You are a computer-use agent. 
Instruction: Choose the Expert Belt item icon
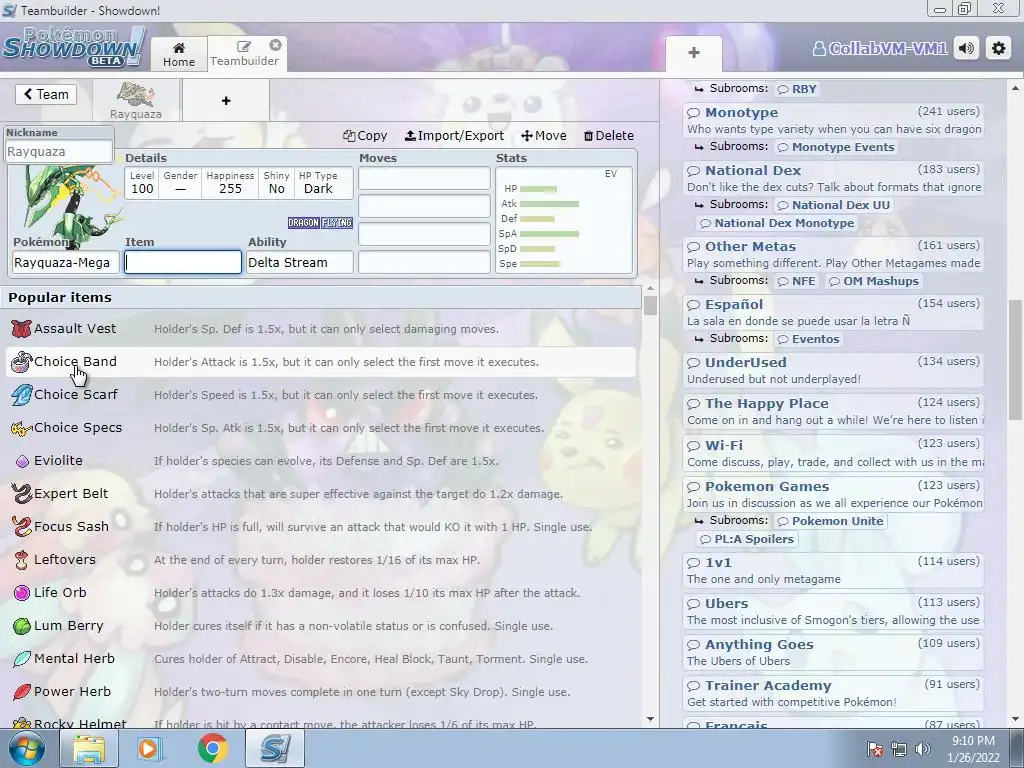point(22,494)
